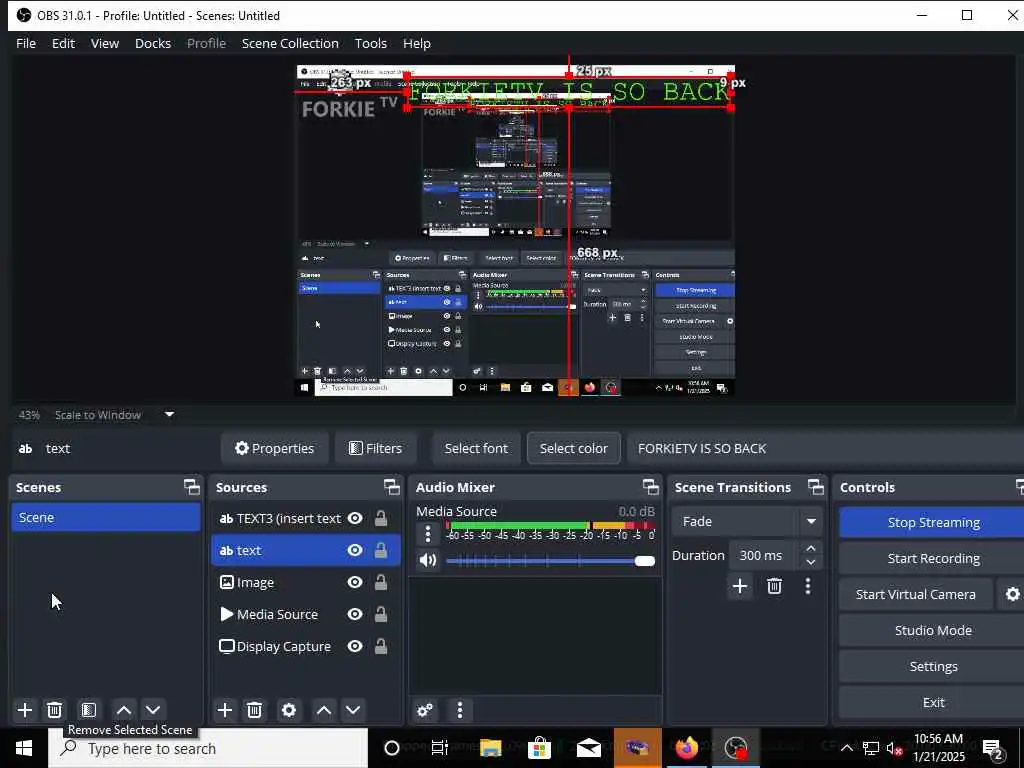Click the Exit button
Viewport: 1024px width, 768px height.
click(933, 702)
